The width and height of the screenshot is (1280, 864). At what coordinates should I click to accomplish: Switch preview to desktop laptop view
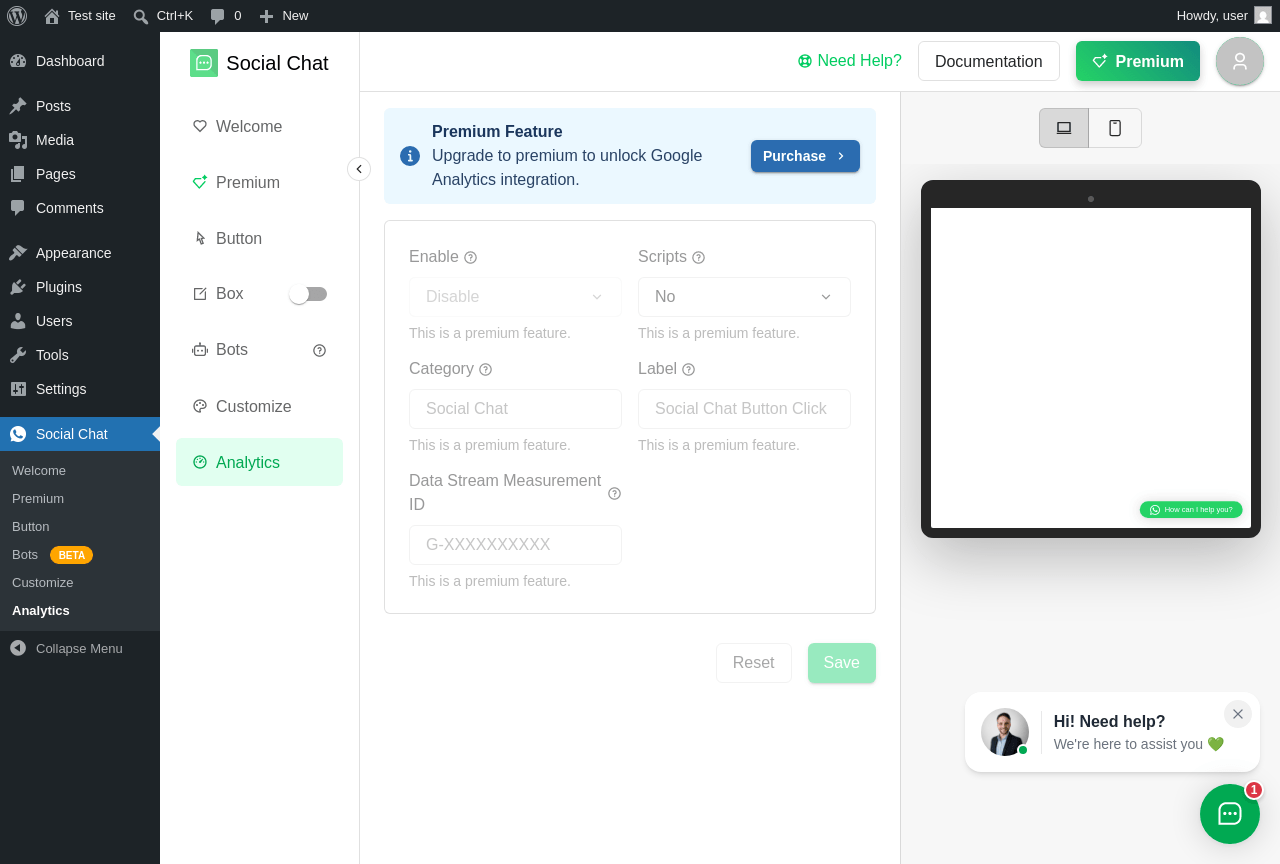pos(1064,128)
